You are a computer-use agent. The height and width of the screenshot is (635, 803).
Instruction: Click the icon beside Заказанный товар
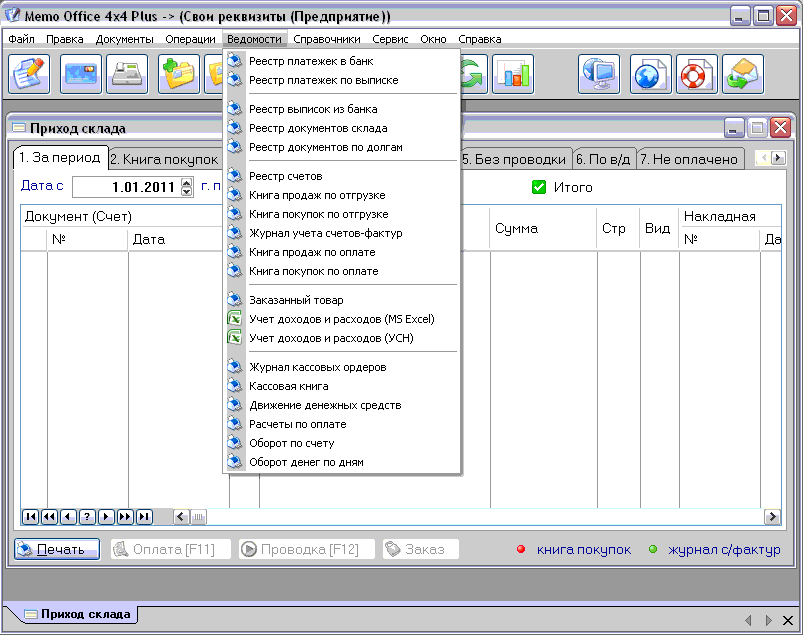point(235,300)
